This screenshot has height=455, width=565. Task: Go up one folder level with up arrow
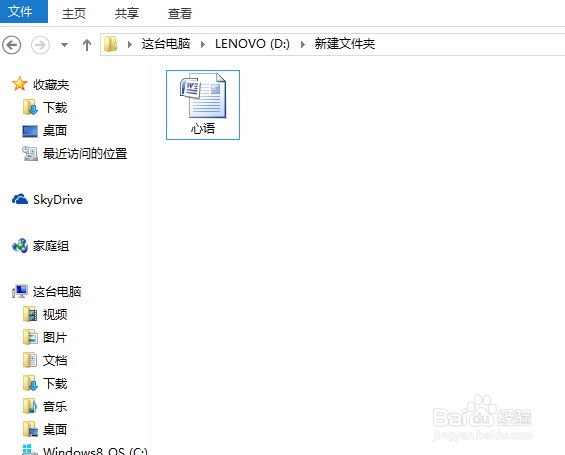click(87, 45)
